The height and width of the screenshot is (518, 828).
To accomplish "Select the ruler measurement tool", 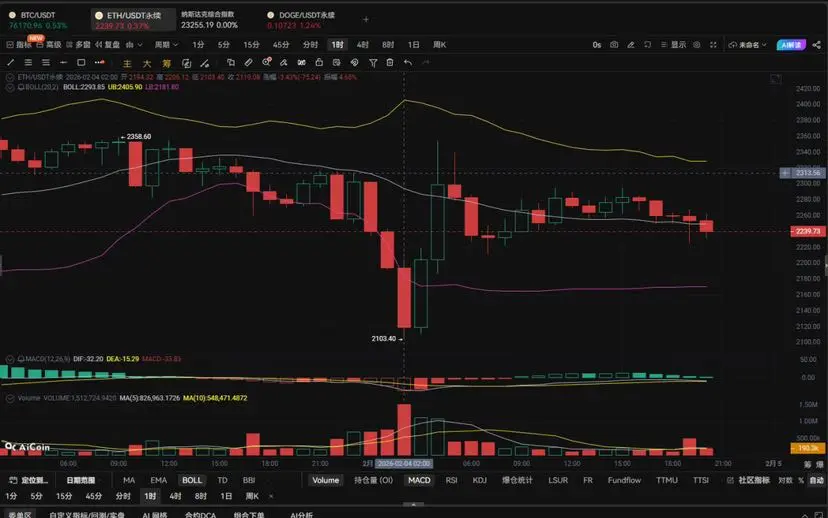I will click(x=248, y=62).
